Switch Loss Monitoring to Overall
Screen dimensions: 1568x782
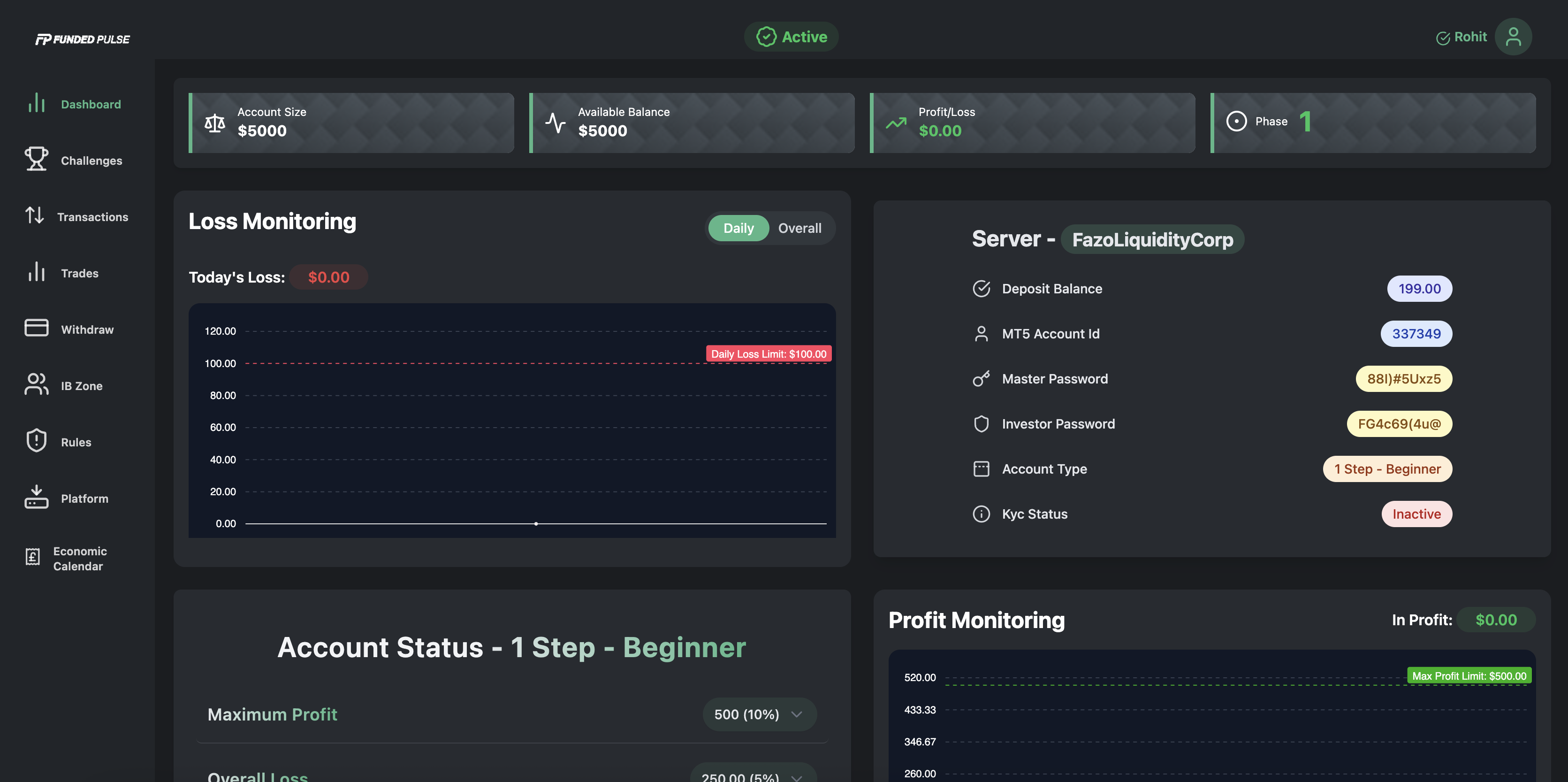tap(799, 229)
